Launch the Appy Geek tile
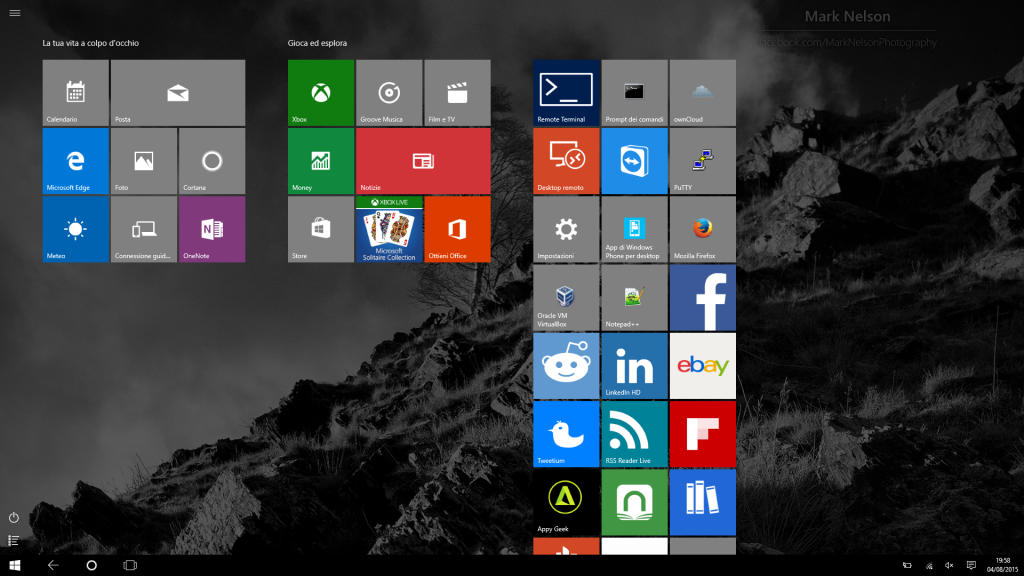The width and height of the screenshot is (1024, 576). point(566,502)
